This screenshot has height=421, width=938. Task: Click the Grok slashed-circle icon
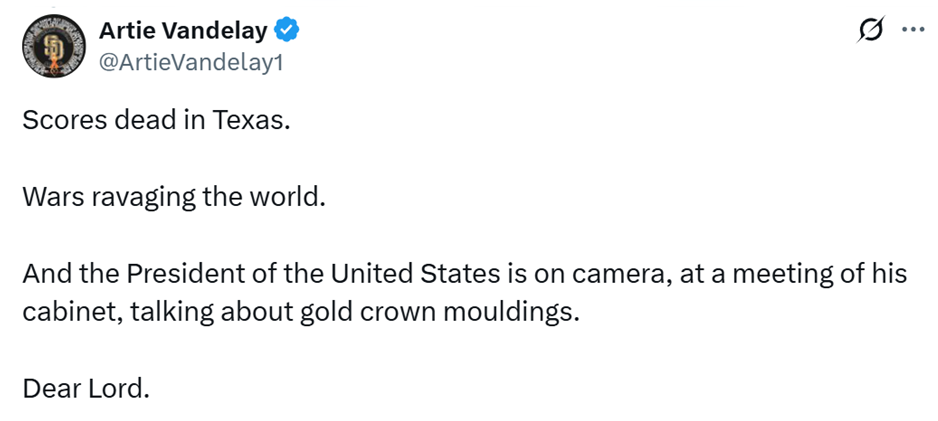[x=871, y=31]
